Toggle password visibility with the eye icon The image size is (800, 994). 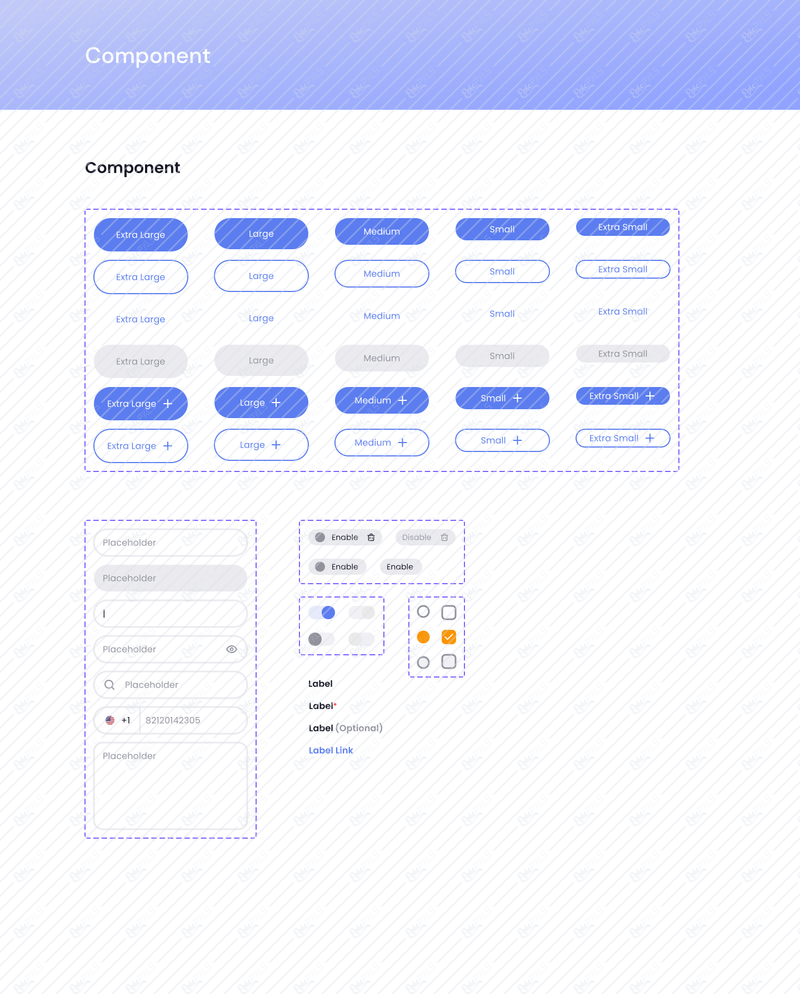tap(231, 649)
